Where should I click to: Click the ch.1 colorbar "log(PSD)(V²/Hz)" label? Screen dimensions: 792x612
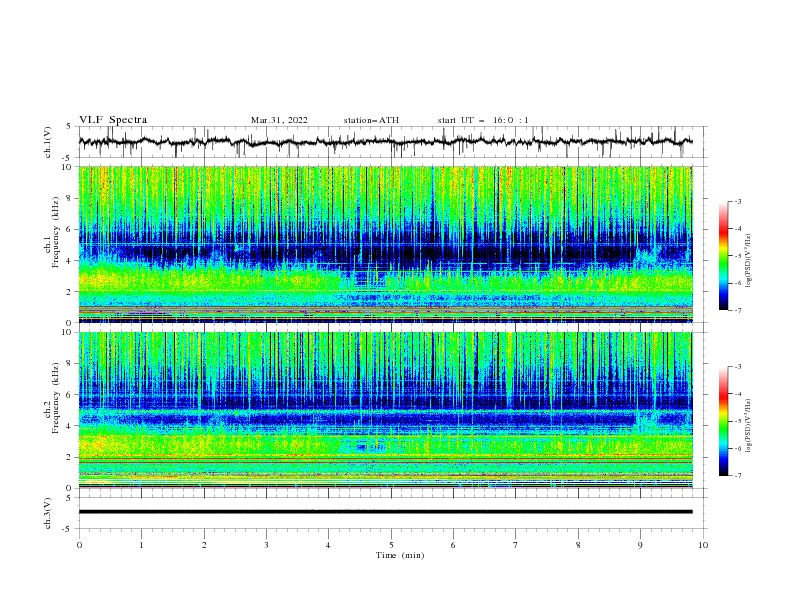point(749,261)
